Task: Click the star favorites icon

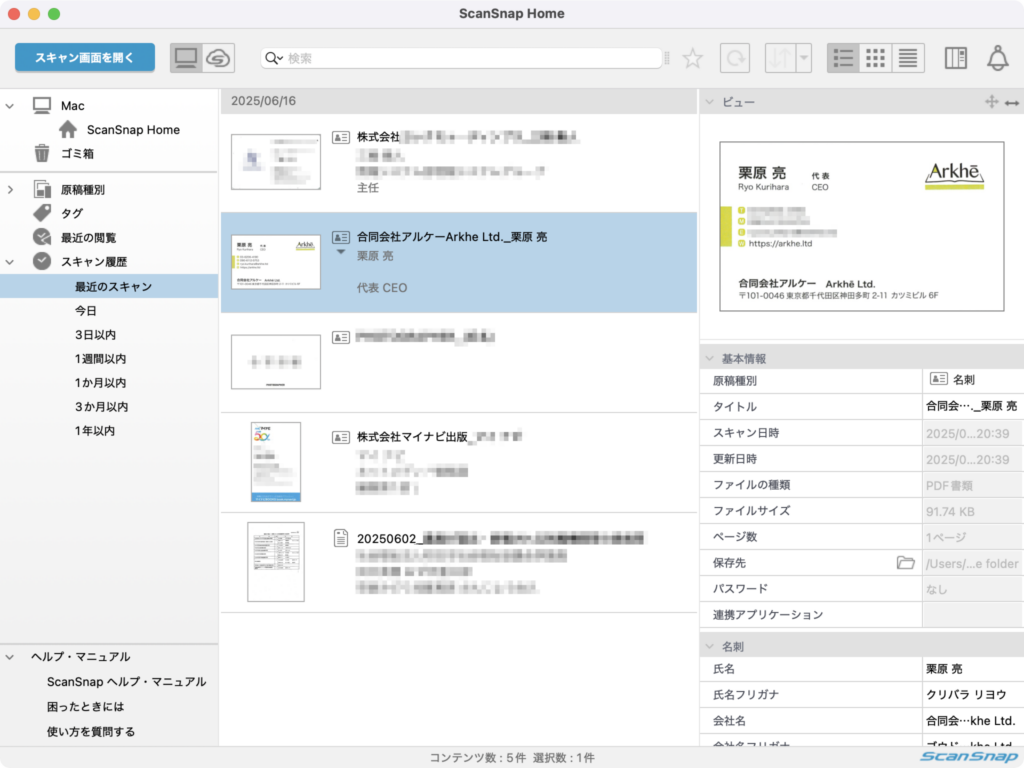Action: point(692,58)
